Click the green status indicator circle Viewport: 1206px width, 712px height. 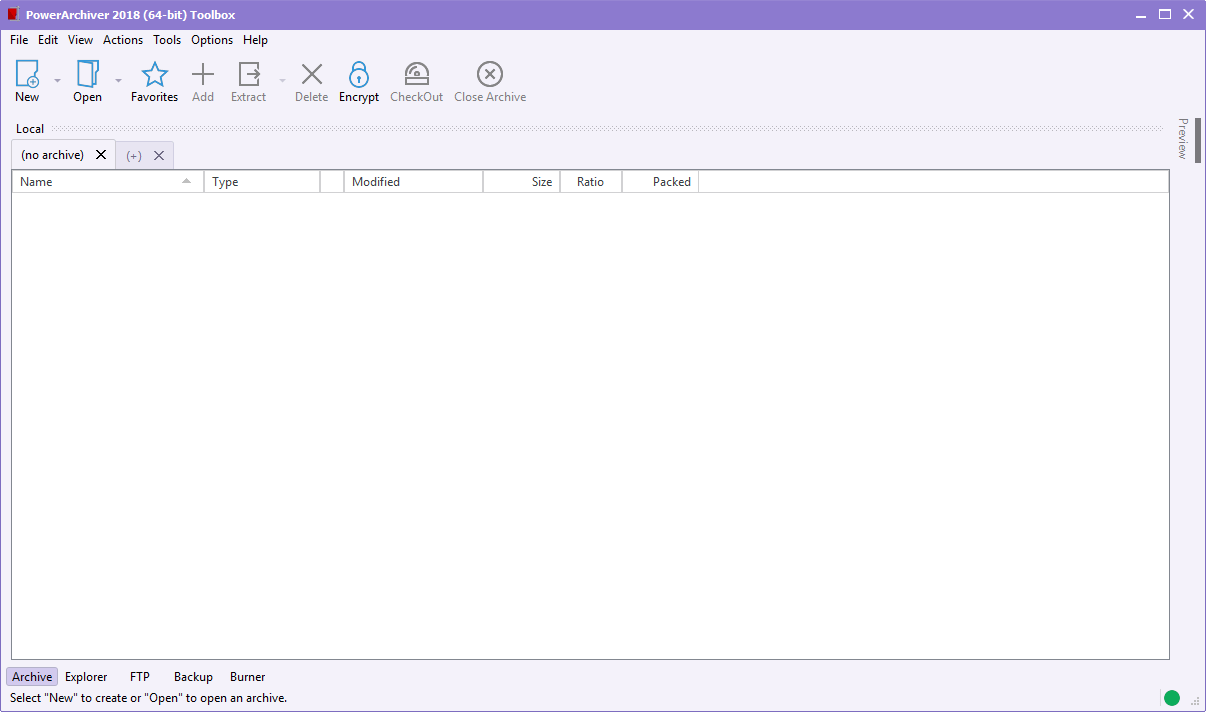point(1171,698)
